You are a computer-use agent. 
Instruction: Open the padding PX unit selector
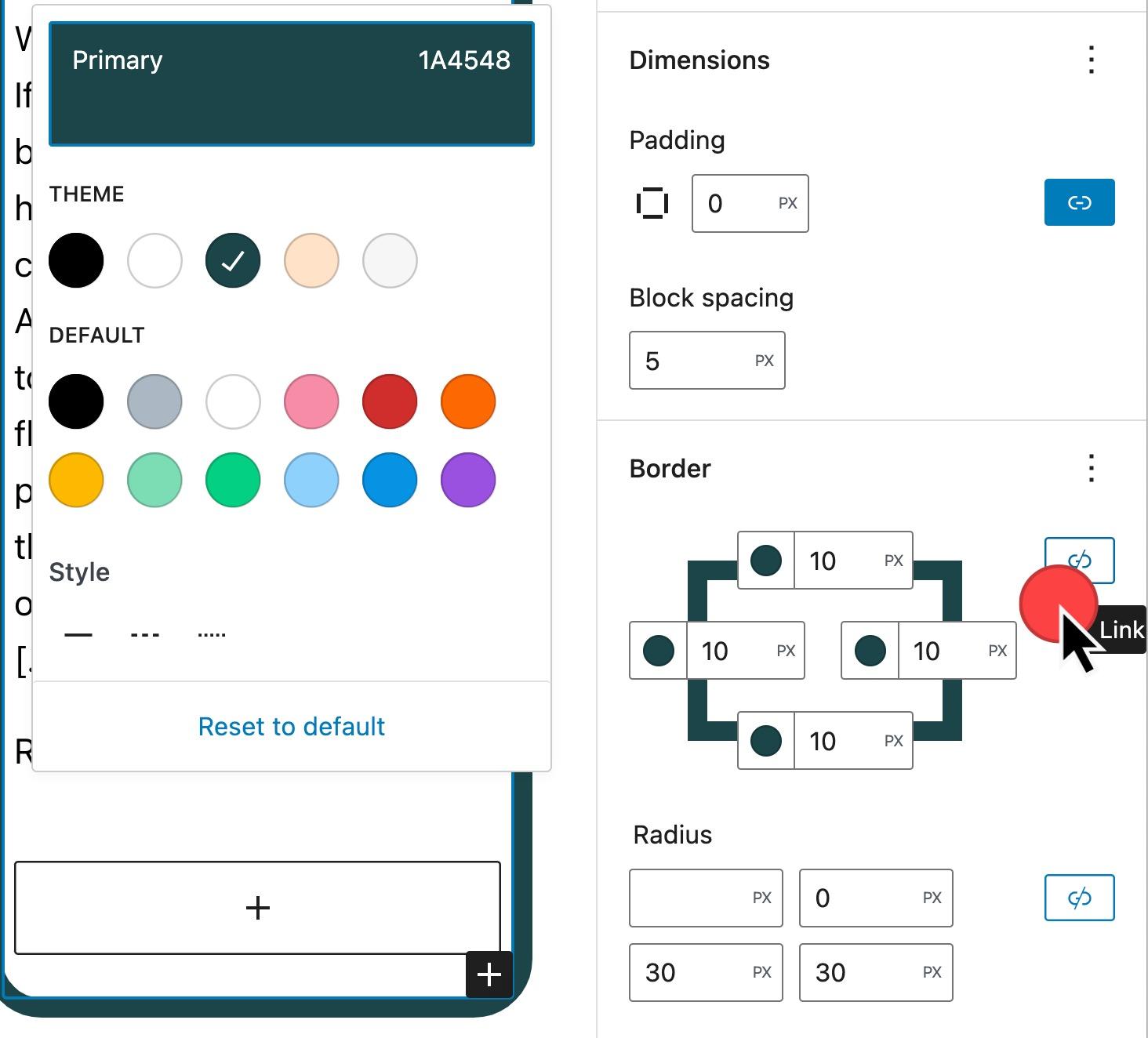click(787, 204)
